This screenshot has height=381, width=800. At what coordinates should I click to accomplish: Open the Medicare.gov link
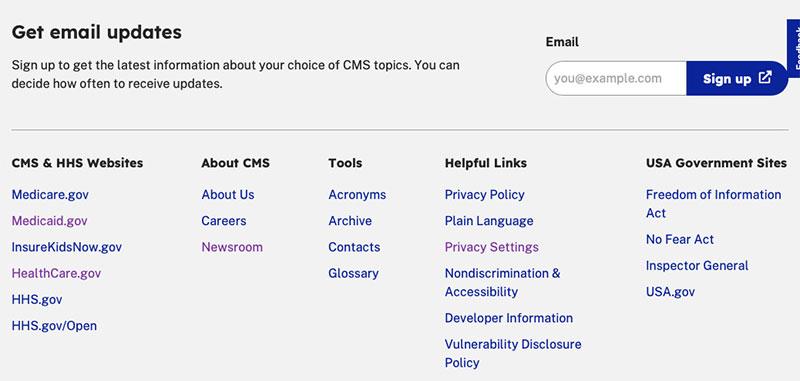click(50, 194)
